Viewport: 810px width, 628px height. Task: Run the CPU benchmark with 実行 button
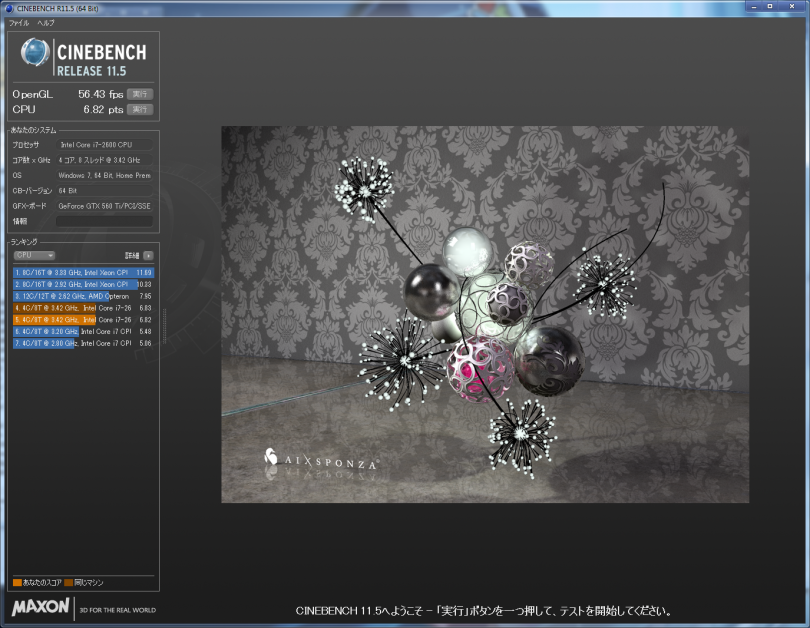(x=140, y=109)
